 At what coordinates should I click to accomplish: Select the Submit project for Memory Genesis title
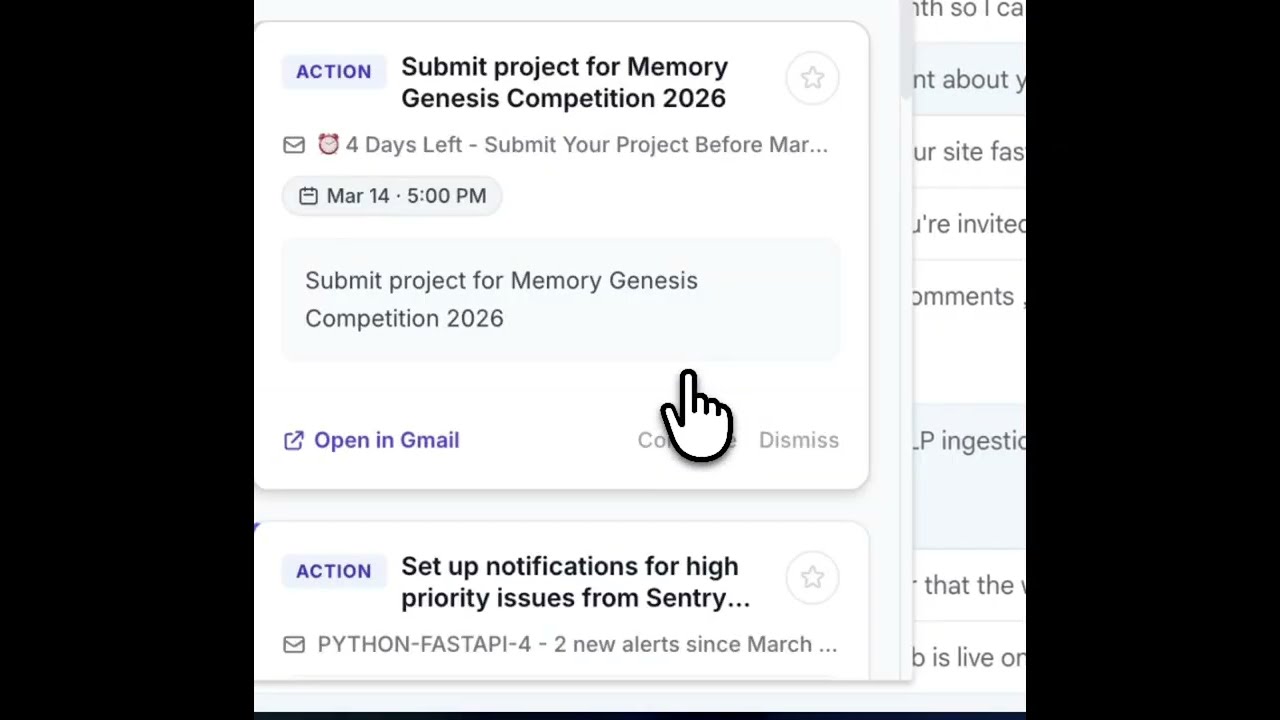564,82
